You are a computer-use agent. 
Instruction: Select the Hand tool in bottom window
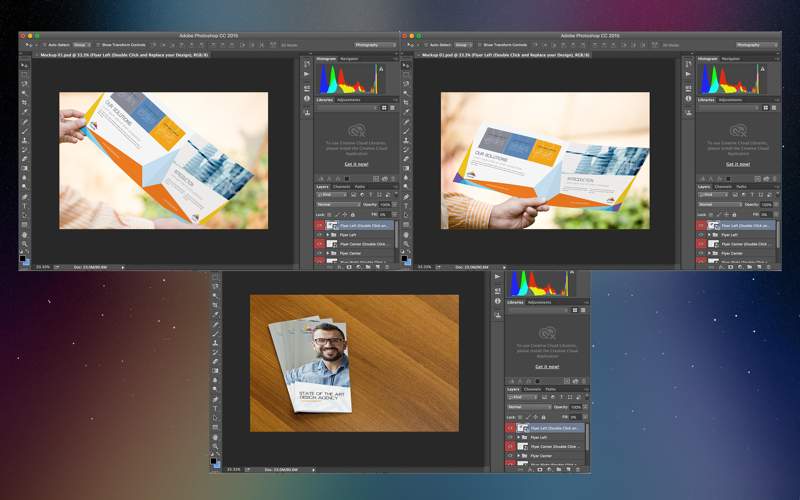point(215,437)
